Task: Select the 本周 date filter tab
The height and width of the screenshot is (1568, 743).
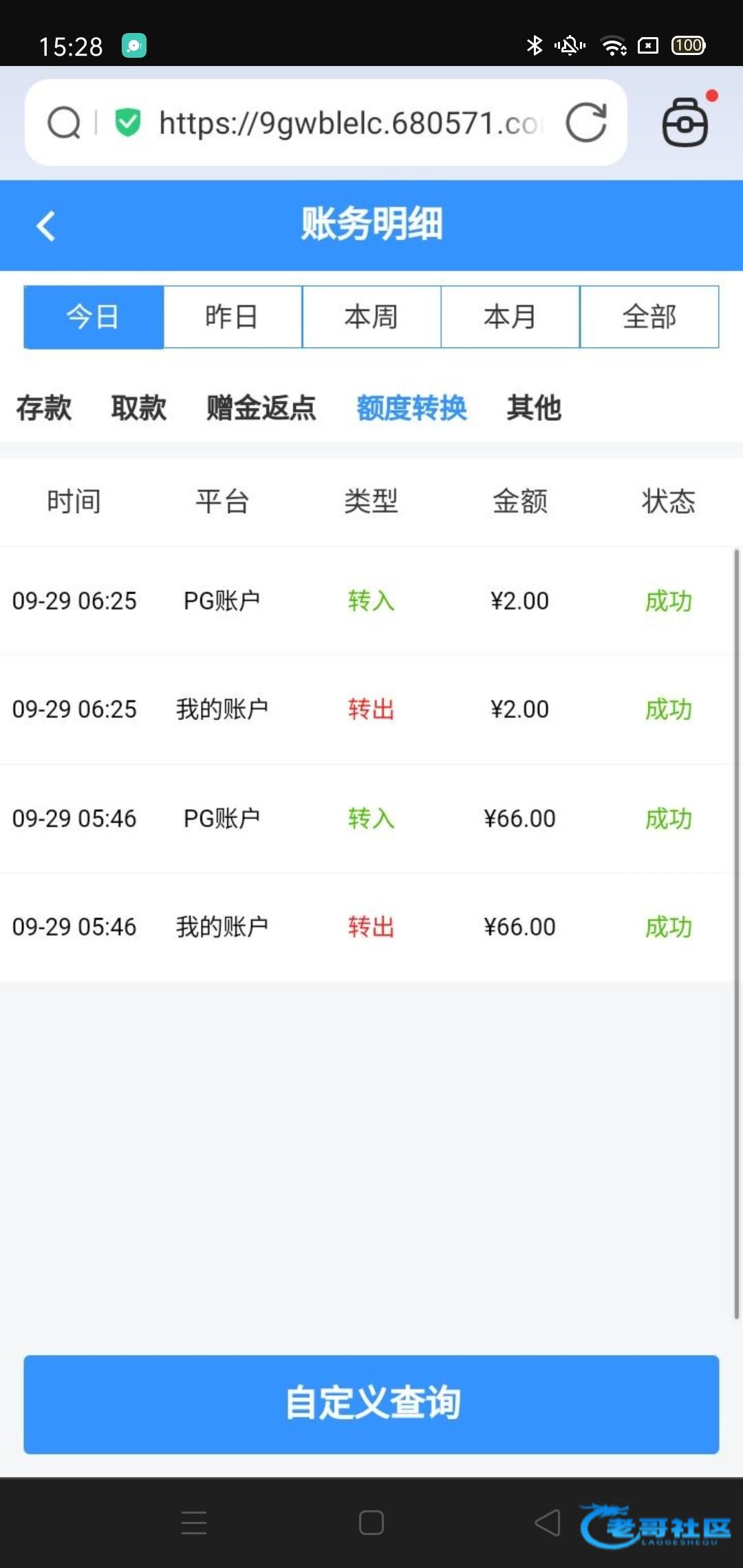Action: pyautogui.click(x=371, y=317)
